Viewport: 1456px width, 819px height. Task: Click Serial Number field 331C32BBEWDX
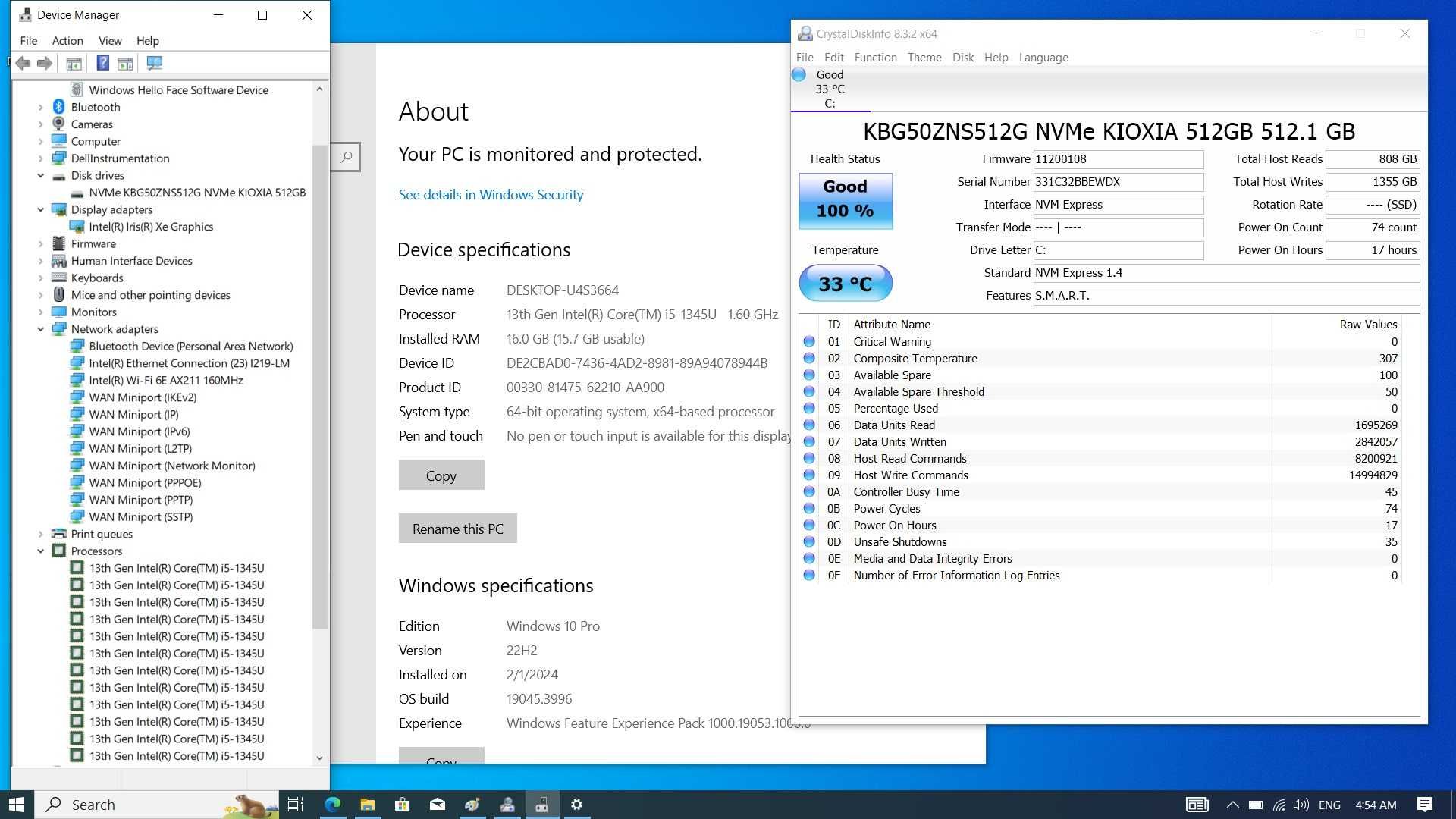(x=1119, y=182)
